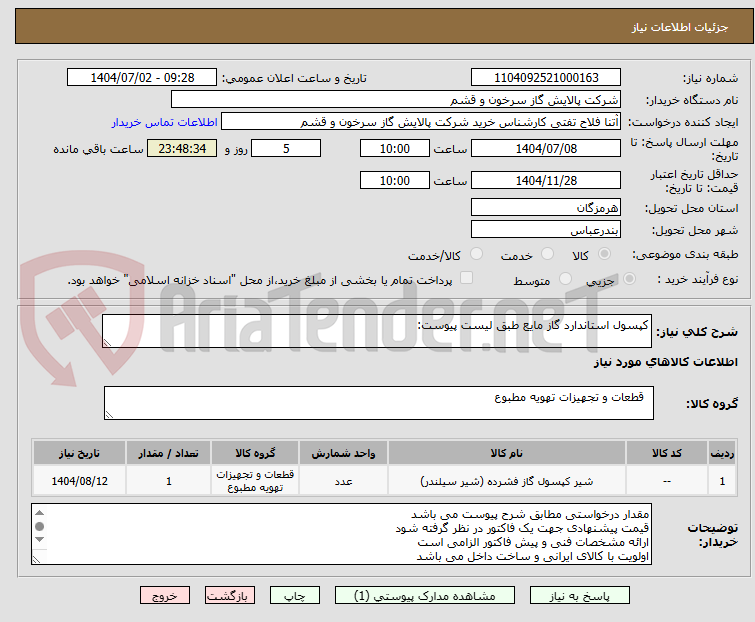The height and width of the screenshot is (622, 755).
Task: Click scroll up arrow in buyer notes
Action: 40,513
